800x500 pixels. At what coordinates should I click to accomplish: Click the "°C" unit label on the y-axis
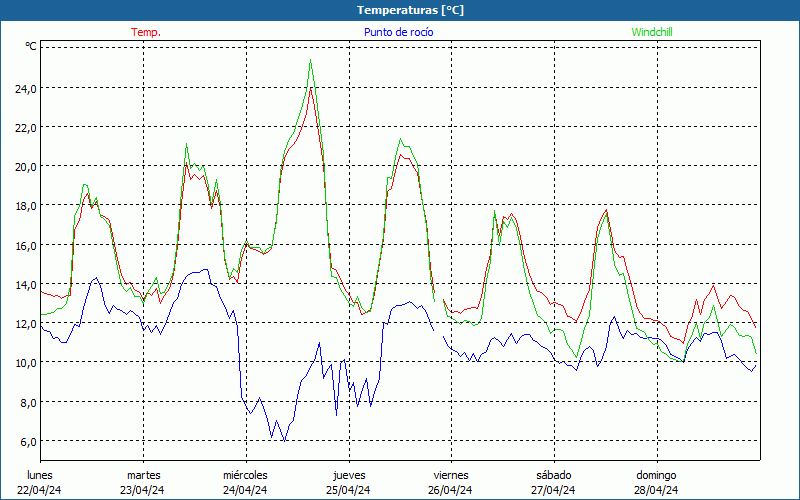click(x=31, y=46)
